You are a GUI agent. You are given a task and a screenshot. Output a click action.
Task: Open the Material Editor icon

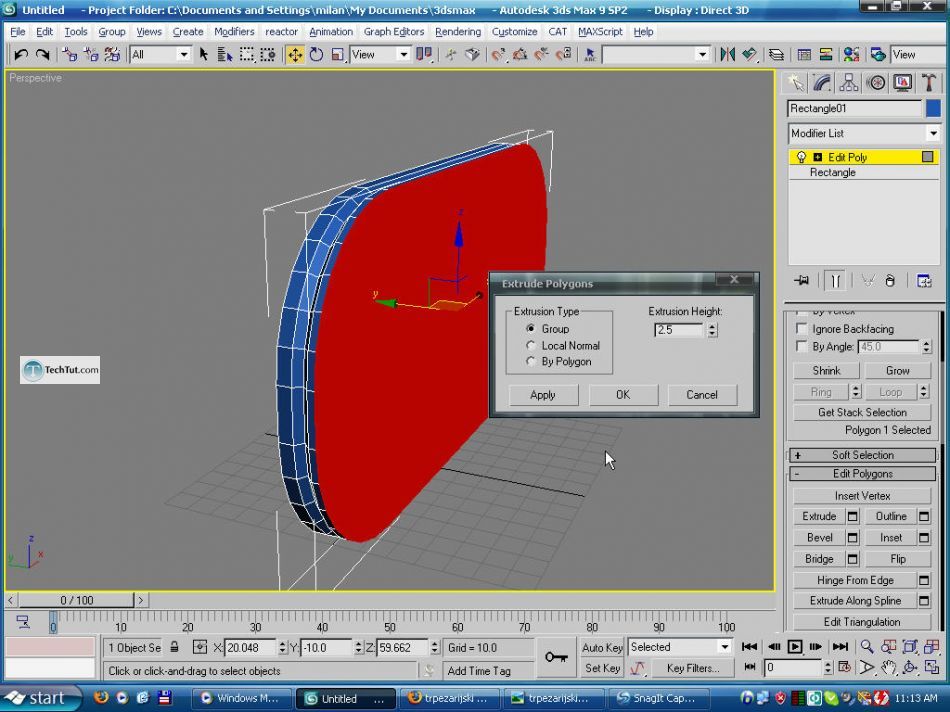[851, 55]
